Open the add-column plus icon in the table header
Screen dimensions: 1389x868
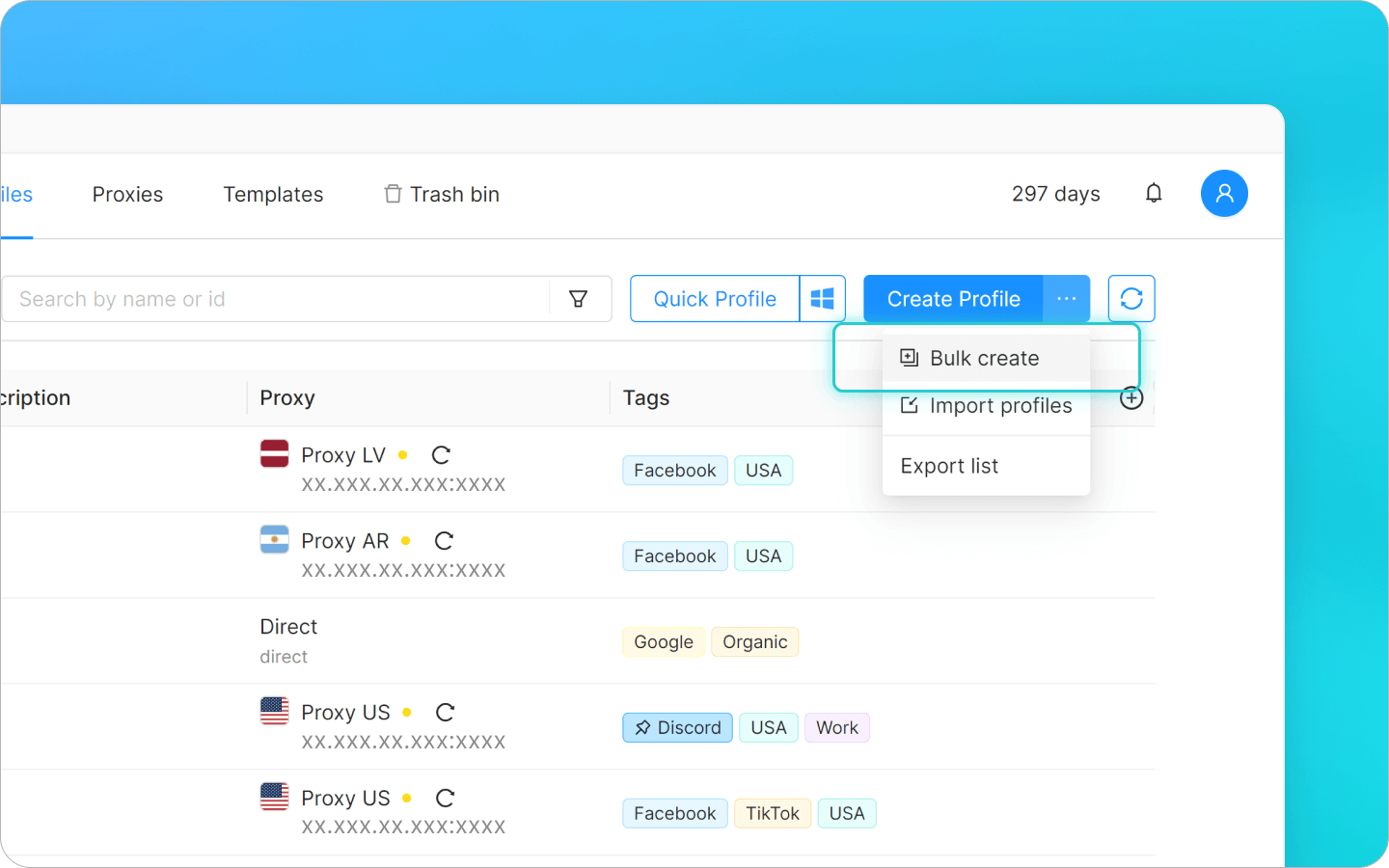click(x=1131, y=397)
